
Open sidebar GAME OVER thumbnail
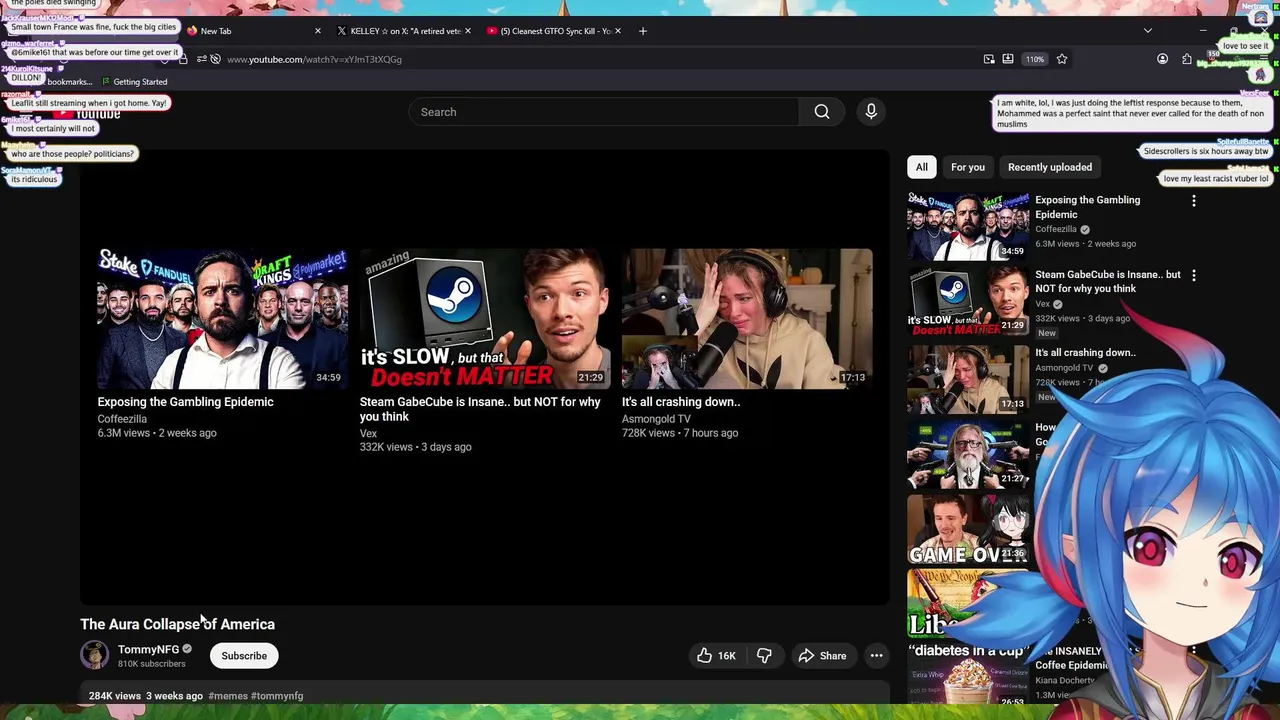[x=968, y=529]
